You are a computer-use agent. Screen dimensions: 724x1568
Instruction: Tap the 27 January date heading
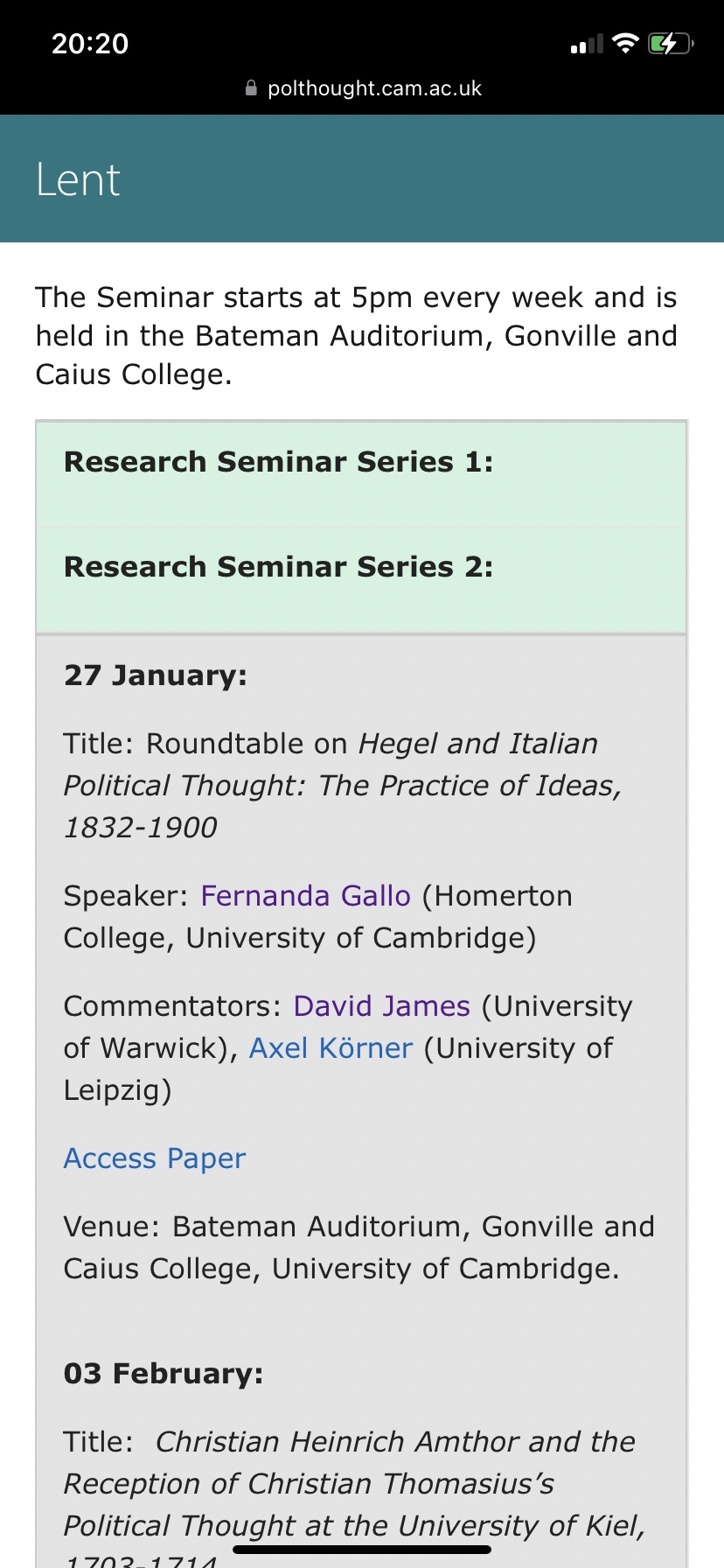(x=156, y=675)
